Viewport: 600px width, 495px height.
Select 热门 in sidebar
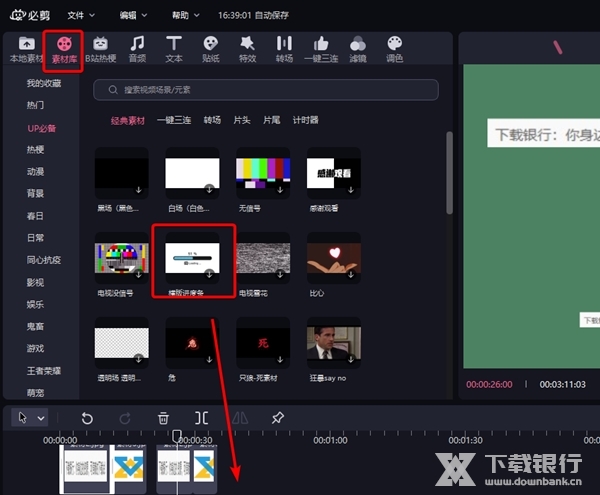click(35, 105)
